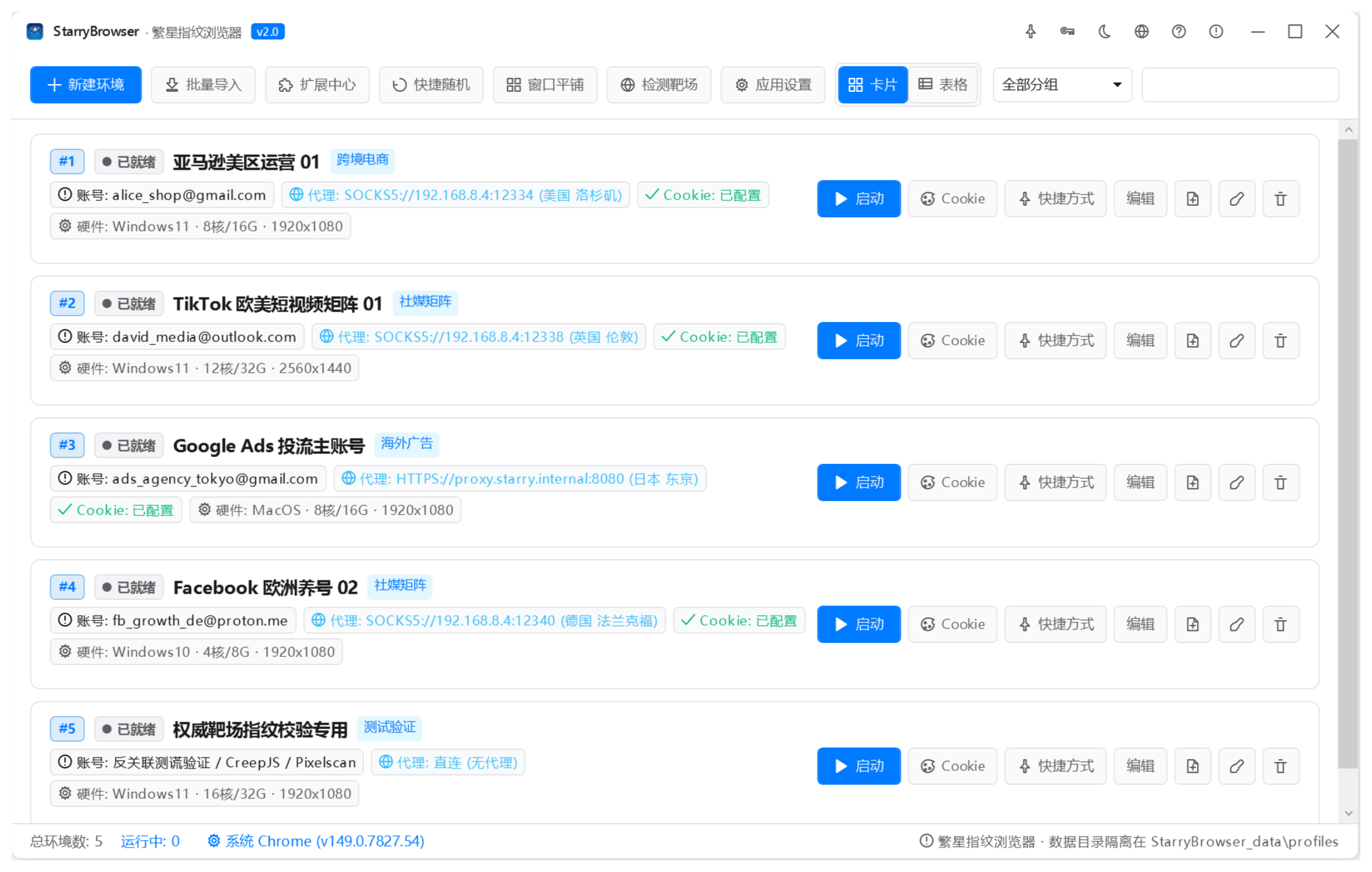Click 运行中: 0 in status bar
This screenshot has height=872, width=1372.
tap(150, 841)
